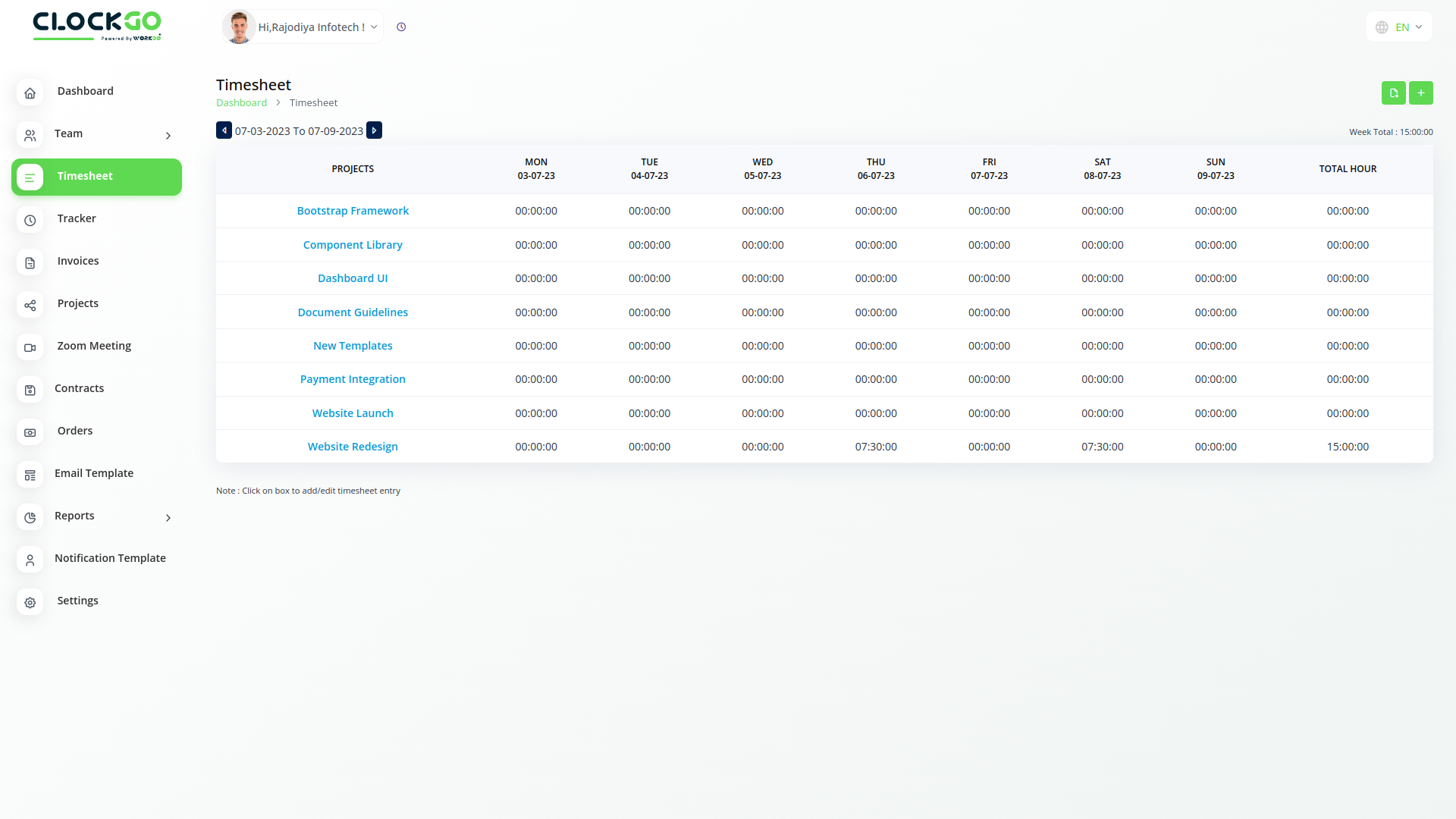Click the green plus add timesheet button
This screenshot has height=819, width=1456.
[1420, 93]
